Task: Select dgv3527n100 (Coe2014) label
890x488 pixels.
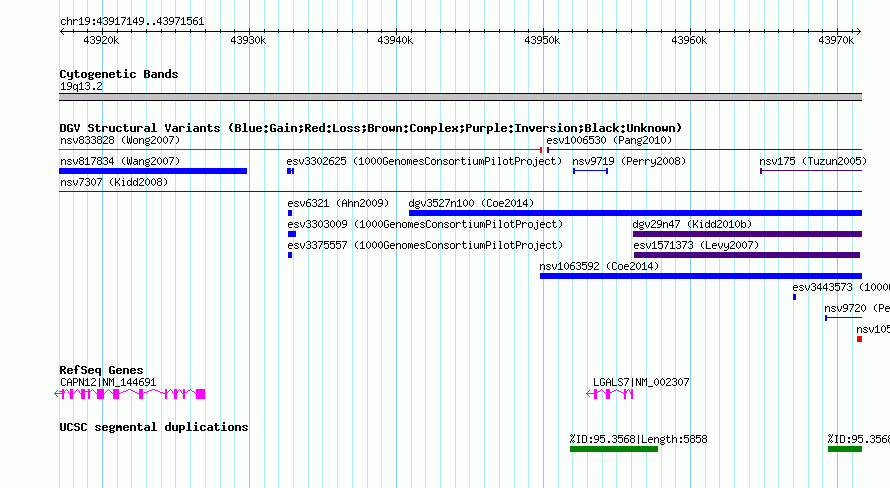Action: (x=471, y=203)
